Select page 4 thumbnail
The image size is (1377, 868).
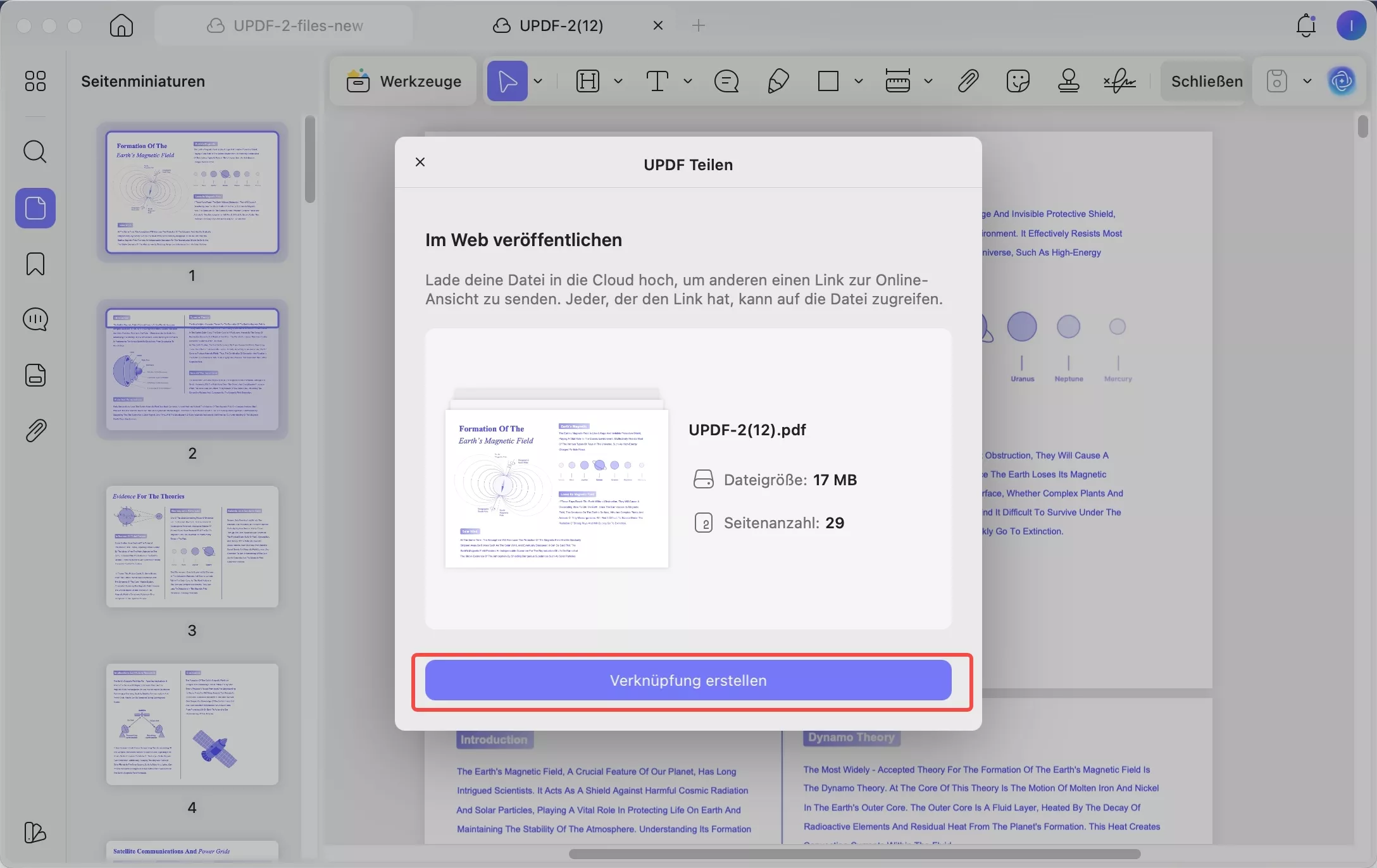(x=192, y=724)
